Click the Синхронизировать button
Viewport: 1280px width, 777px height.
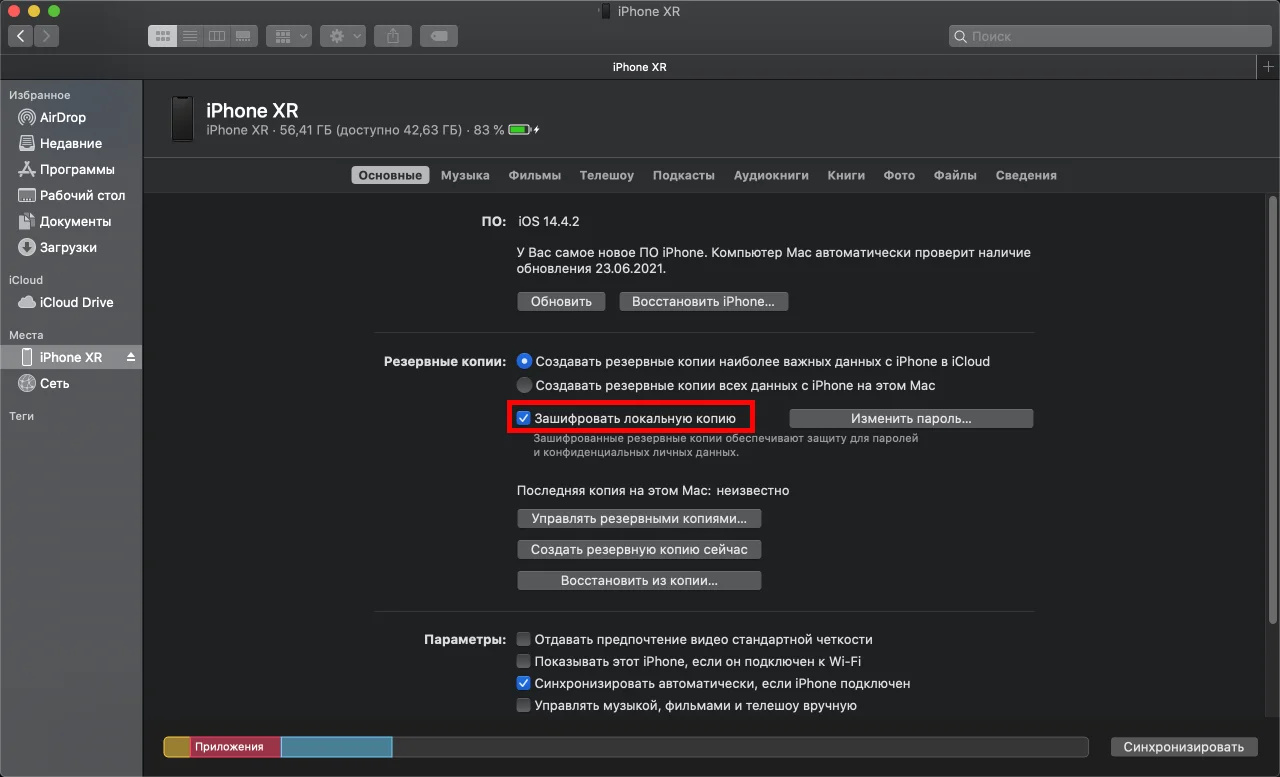pyautogui.click(x=1183, y=747)
